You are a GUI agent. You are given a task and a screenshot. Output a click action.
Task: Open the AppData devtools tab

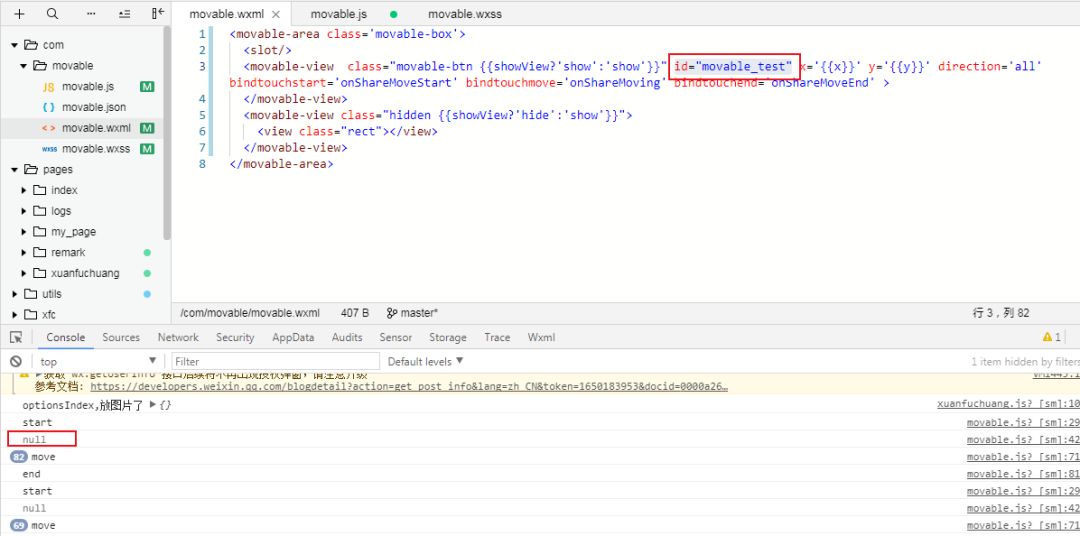(293, 337)
